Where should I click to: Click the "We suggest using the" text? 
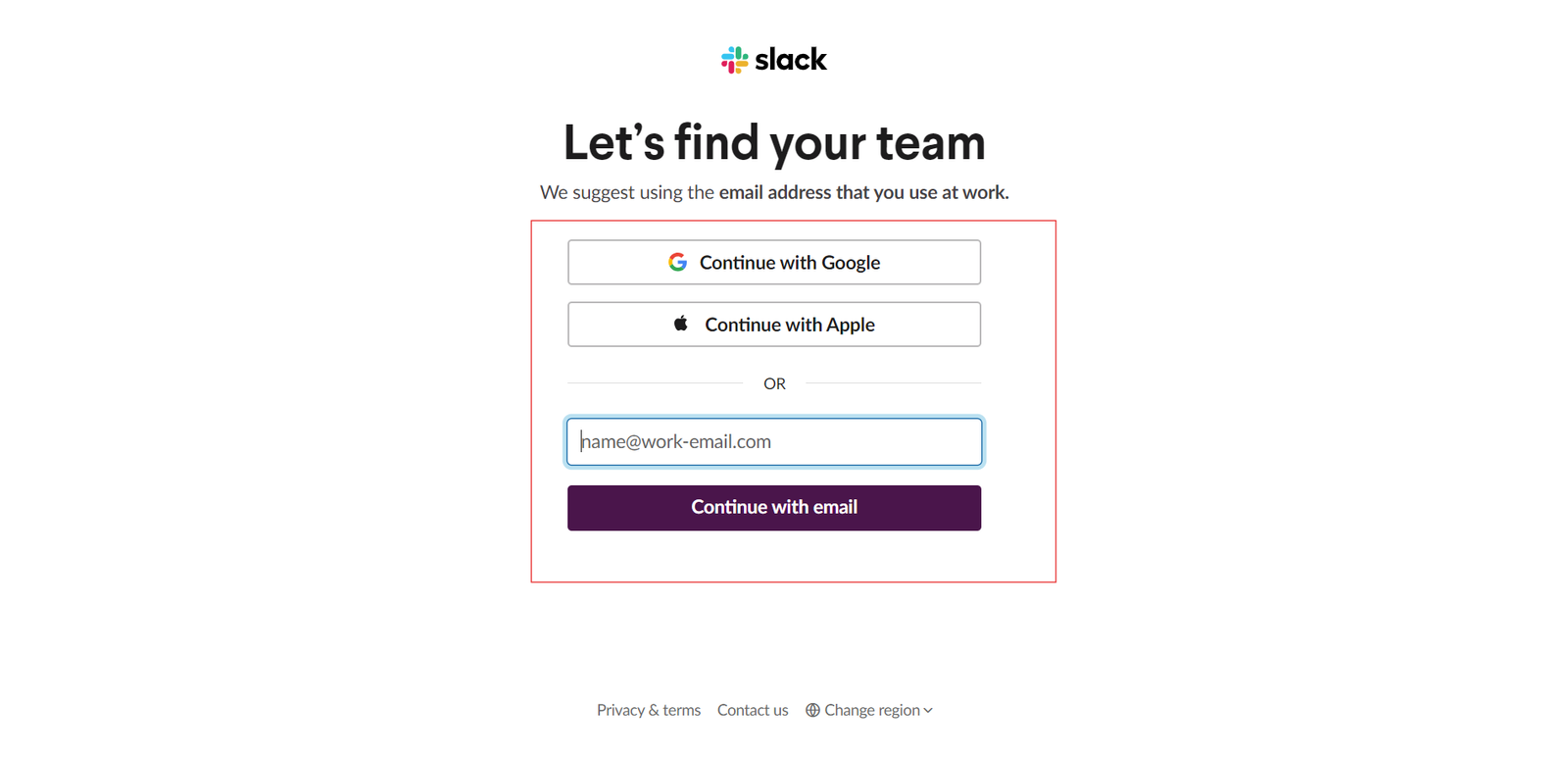627,192
